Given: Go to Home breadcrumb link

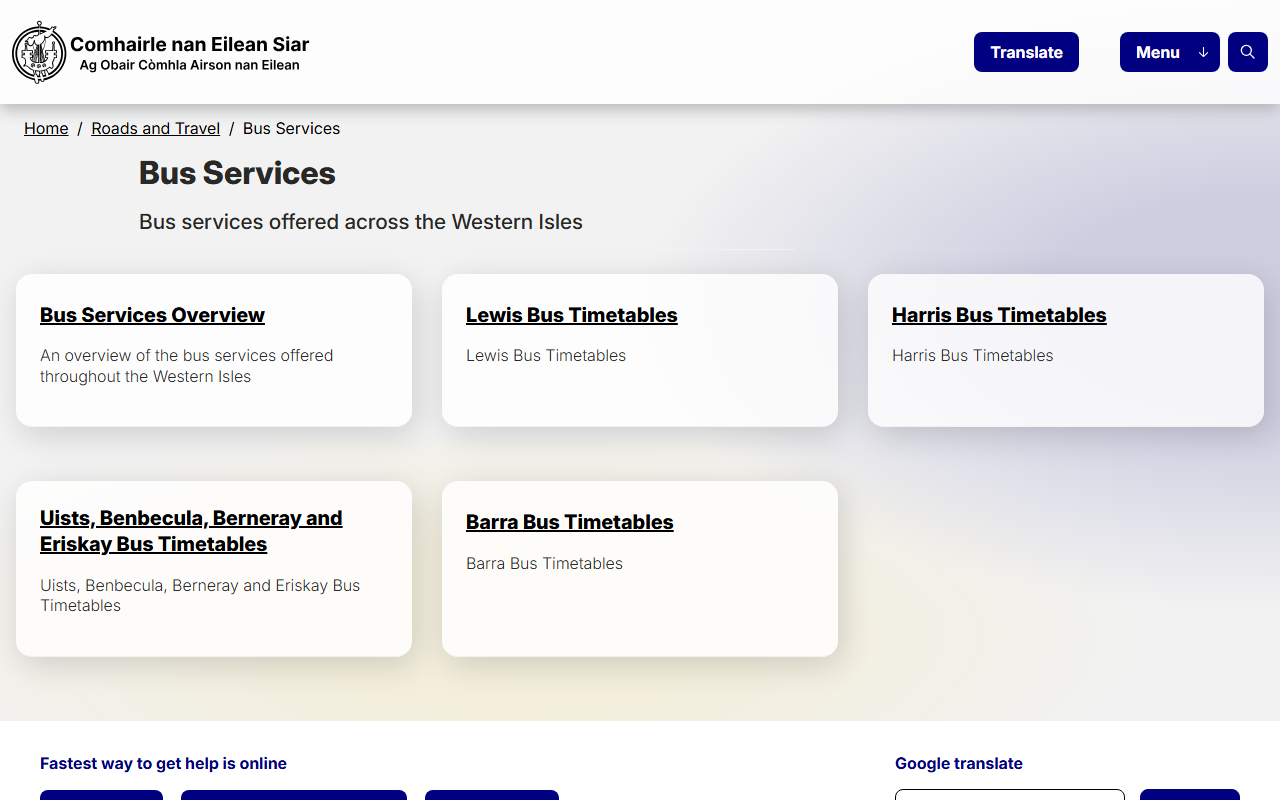Looking at the screenshot, I should [x=46, y=128].
